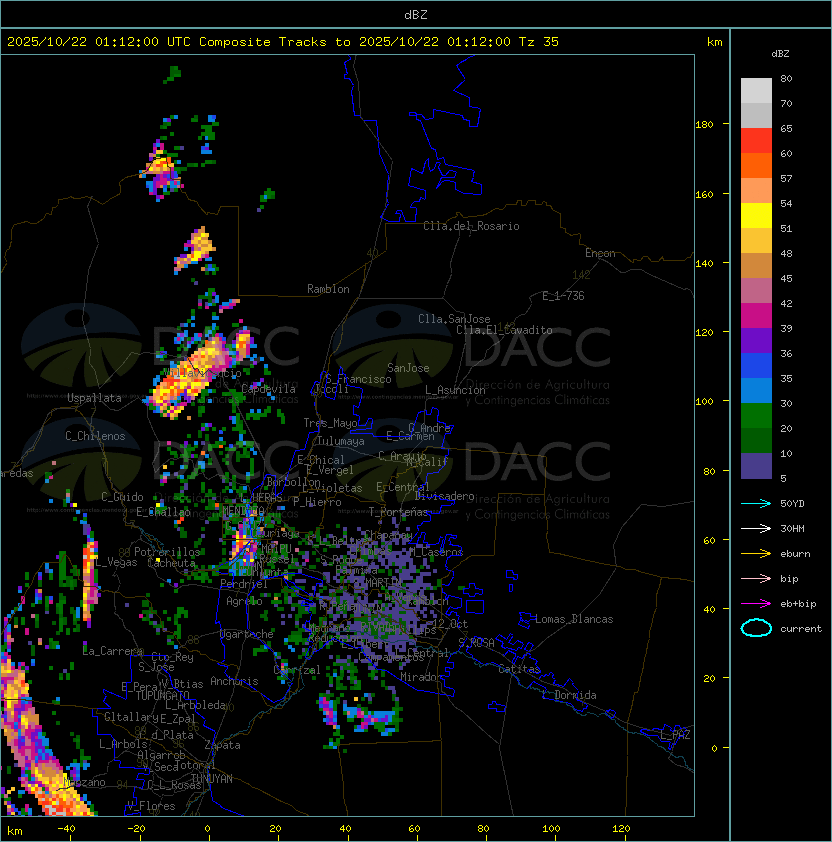Click the 'L_Asuncion' map label

click(455, 390)
